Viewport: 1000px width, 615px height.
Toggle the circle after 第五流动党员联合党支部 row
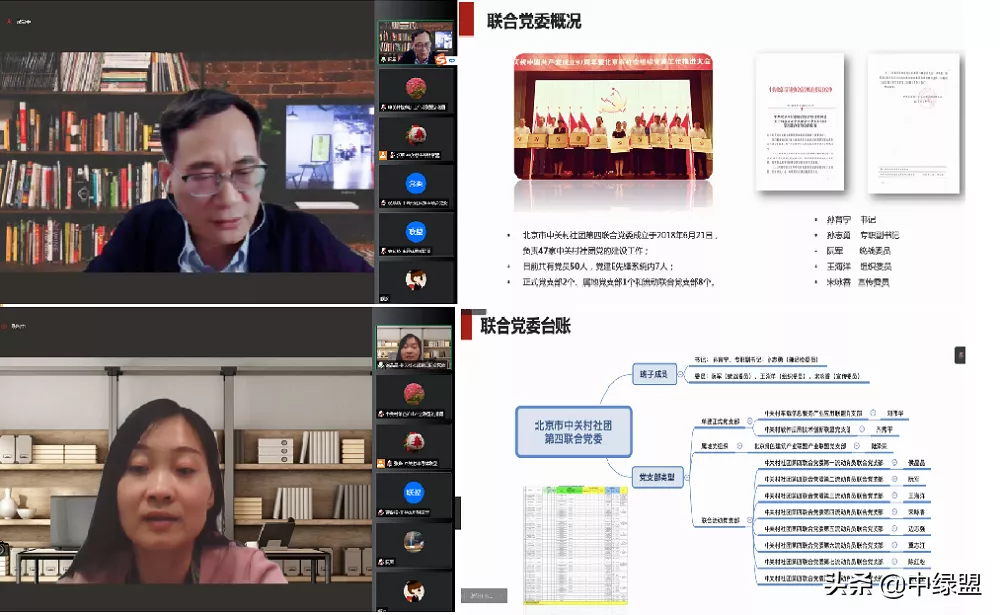894,529
